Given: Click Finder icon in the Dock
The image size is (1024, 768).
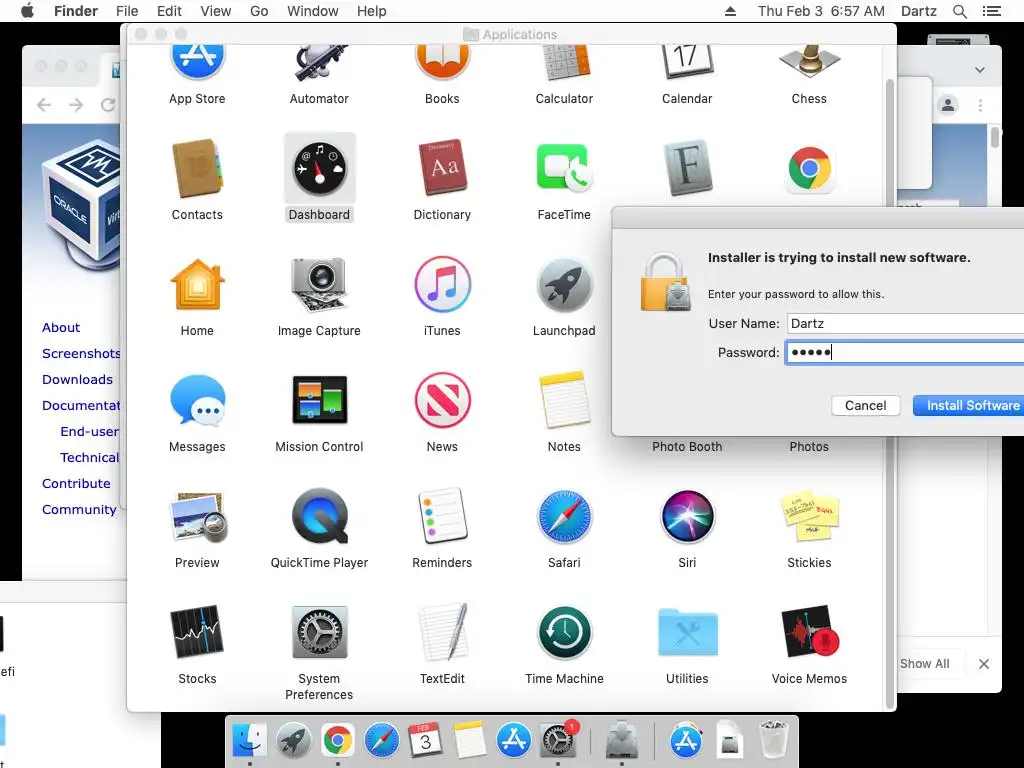Looking at the screenshot, I should (x=249, y=741).
